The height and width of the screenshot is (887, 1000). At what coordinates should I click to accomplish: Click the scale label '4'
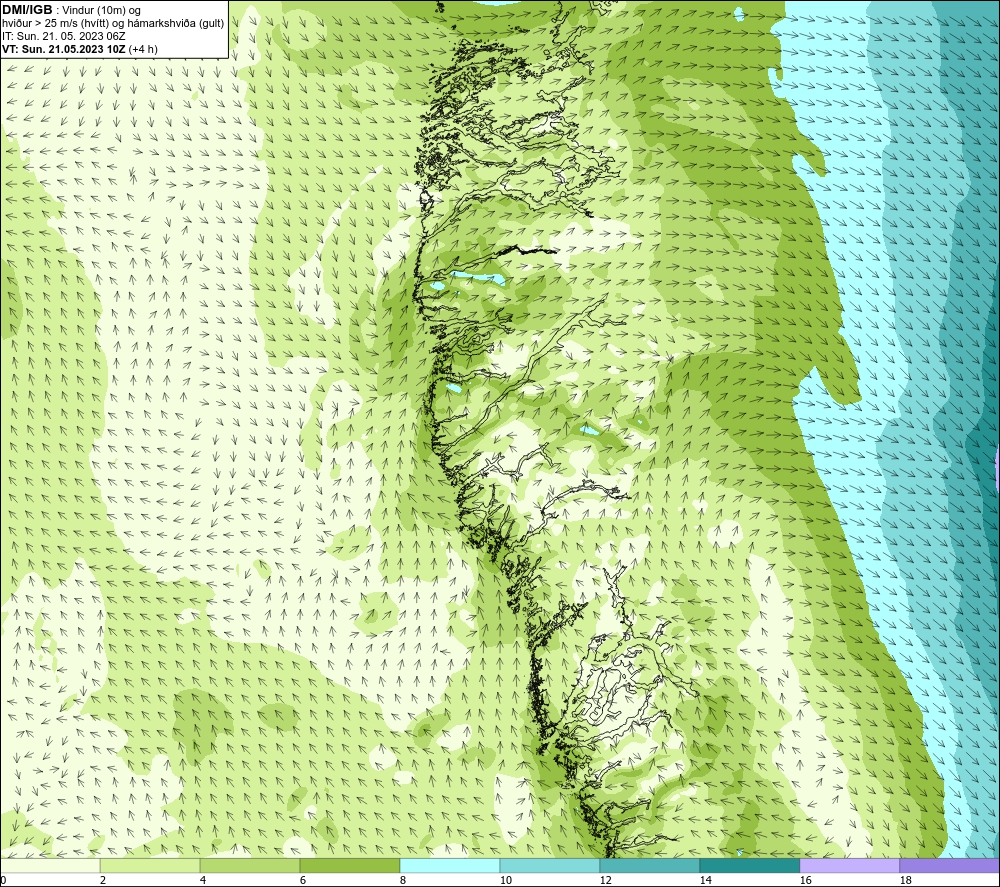click(203, 881)
